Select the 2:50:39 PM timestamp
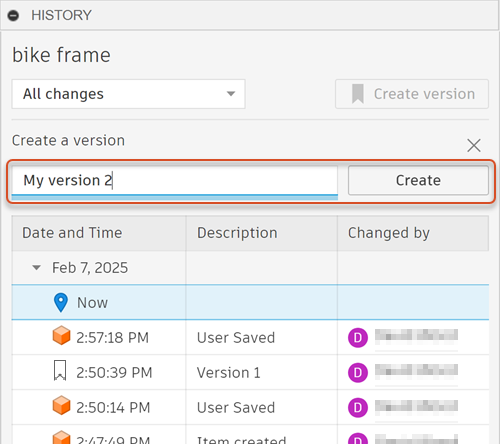 pos(114,373)
